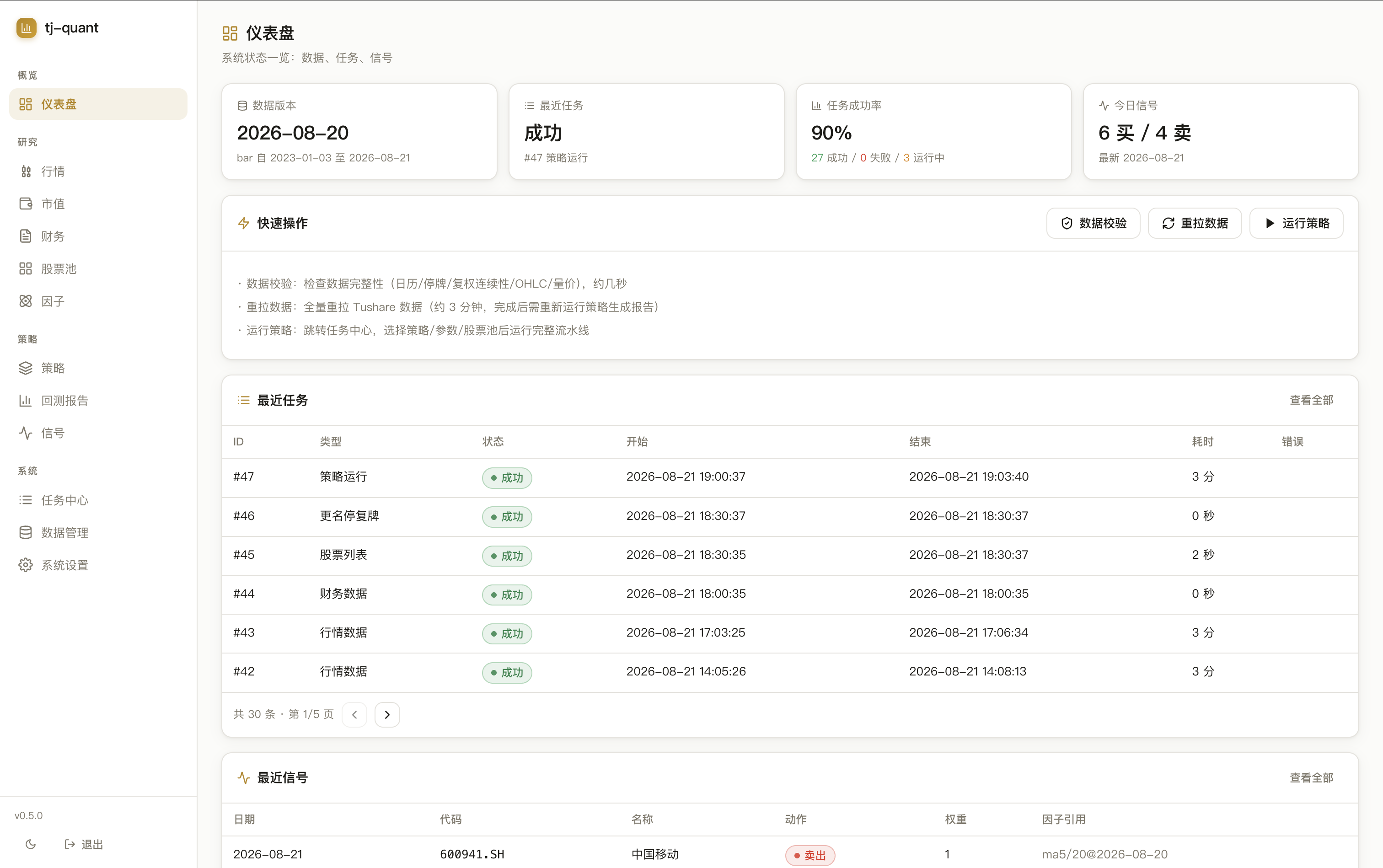Click the pulse icon beside 最近信号 heading
Image resolution: width=1383 pixels, height=868 pixels.
click(x=244, y=778)
